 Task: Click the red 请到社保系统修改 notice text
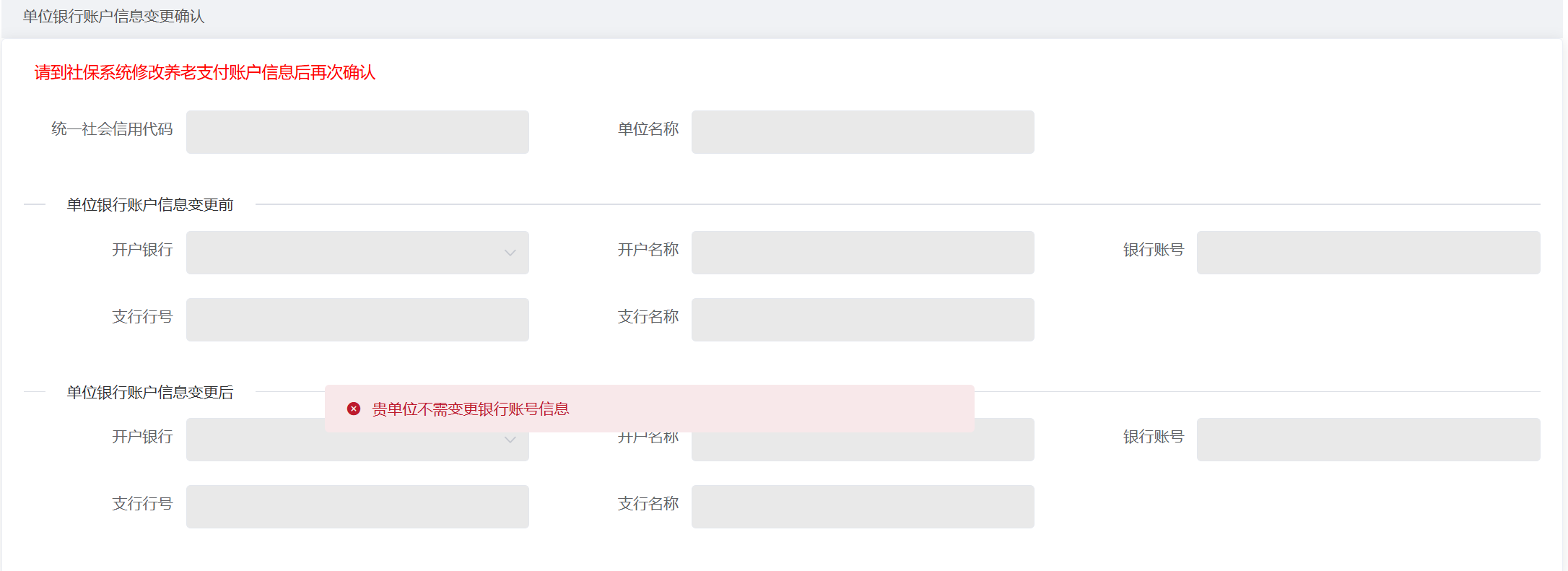coord(205,73)
